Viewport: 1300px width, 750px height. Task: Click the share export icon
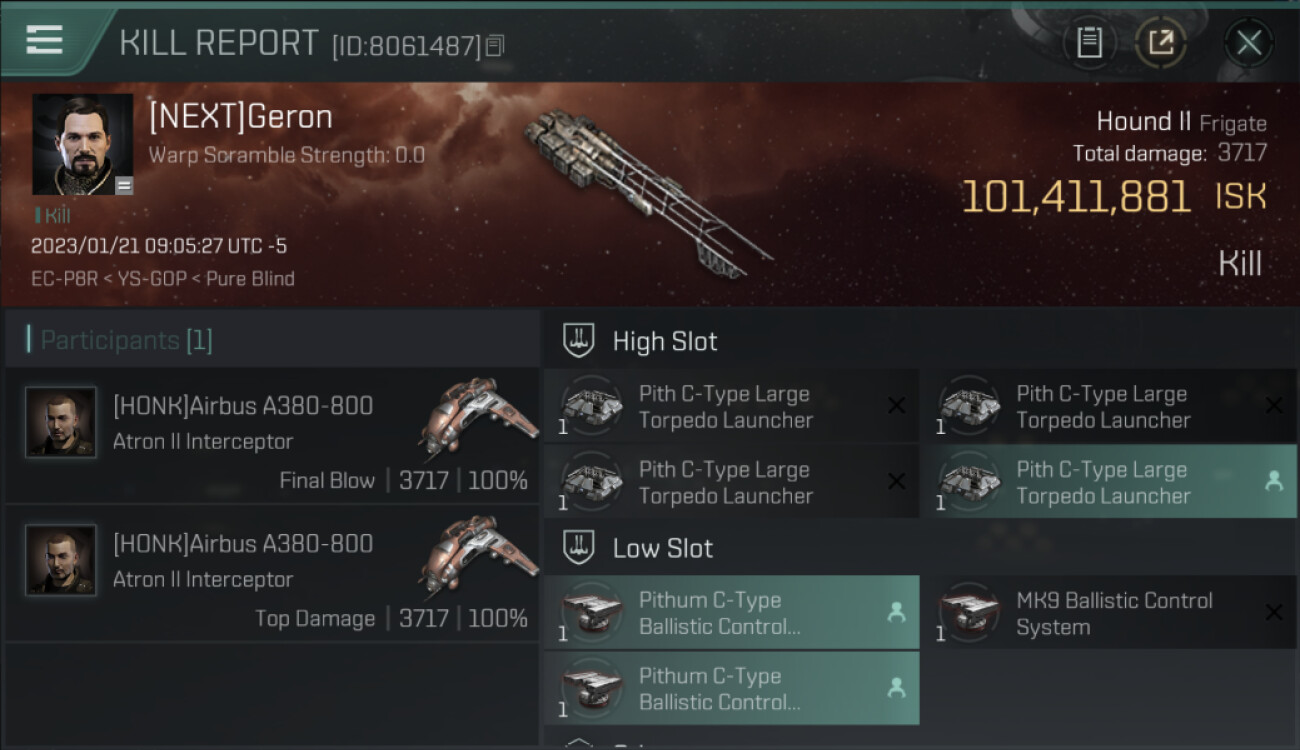point(1160,43)
